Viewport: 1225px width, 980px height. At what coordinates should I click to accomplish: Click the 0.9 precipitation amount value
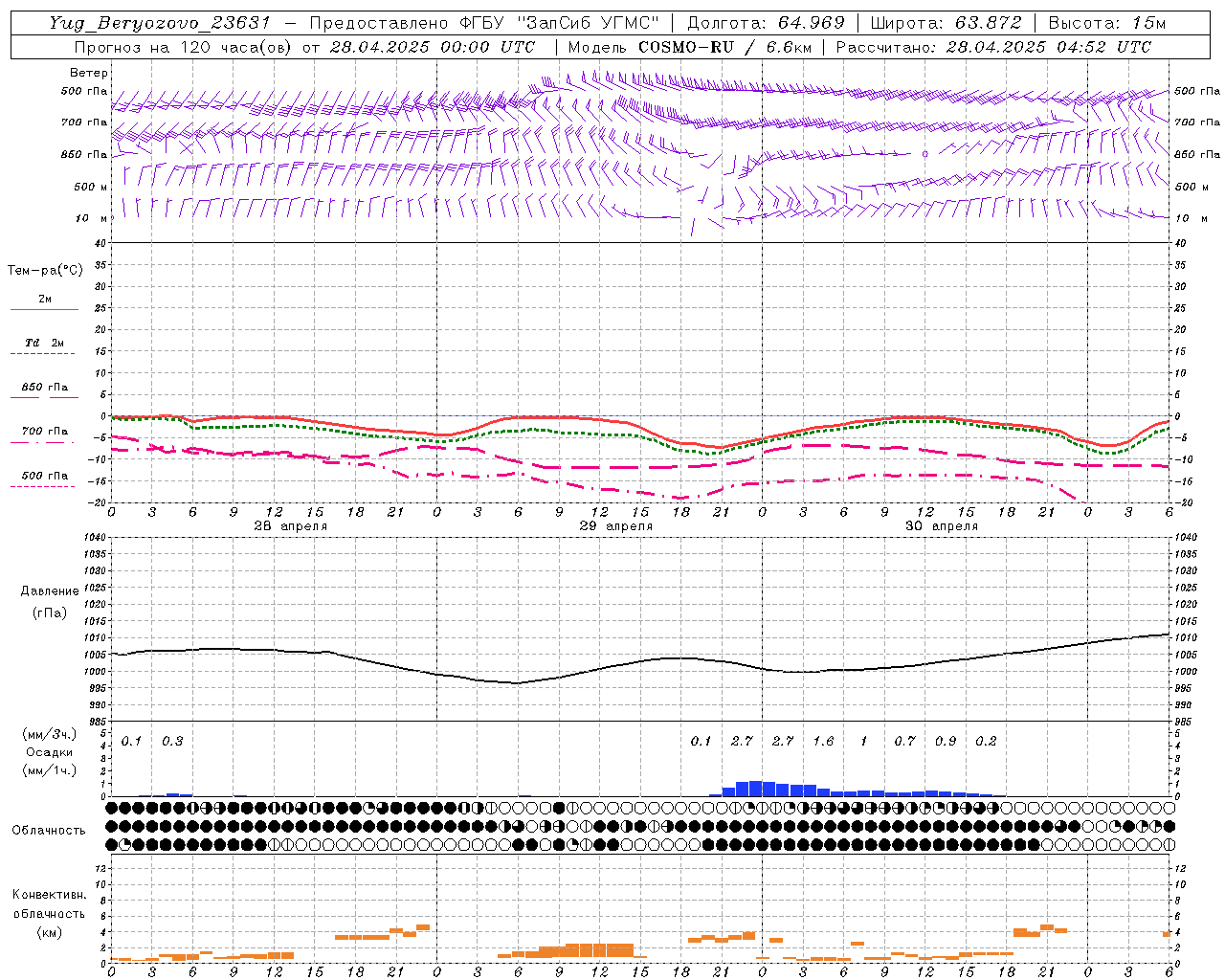point(946,742)
